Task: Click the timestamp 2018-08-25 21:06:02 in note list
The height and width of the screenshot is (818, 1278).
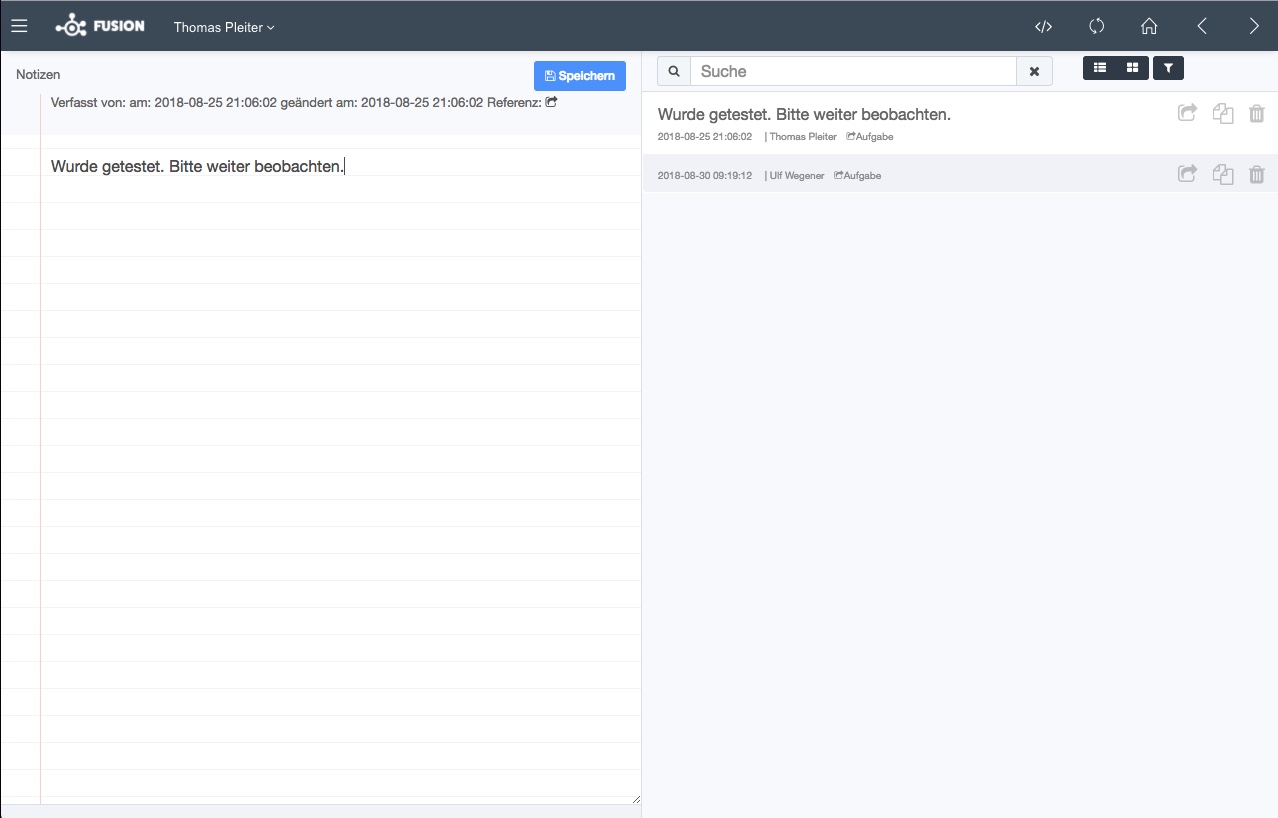Action: point(705,136)
